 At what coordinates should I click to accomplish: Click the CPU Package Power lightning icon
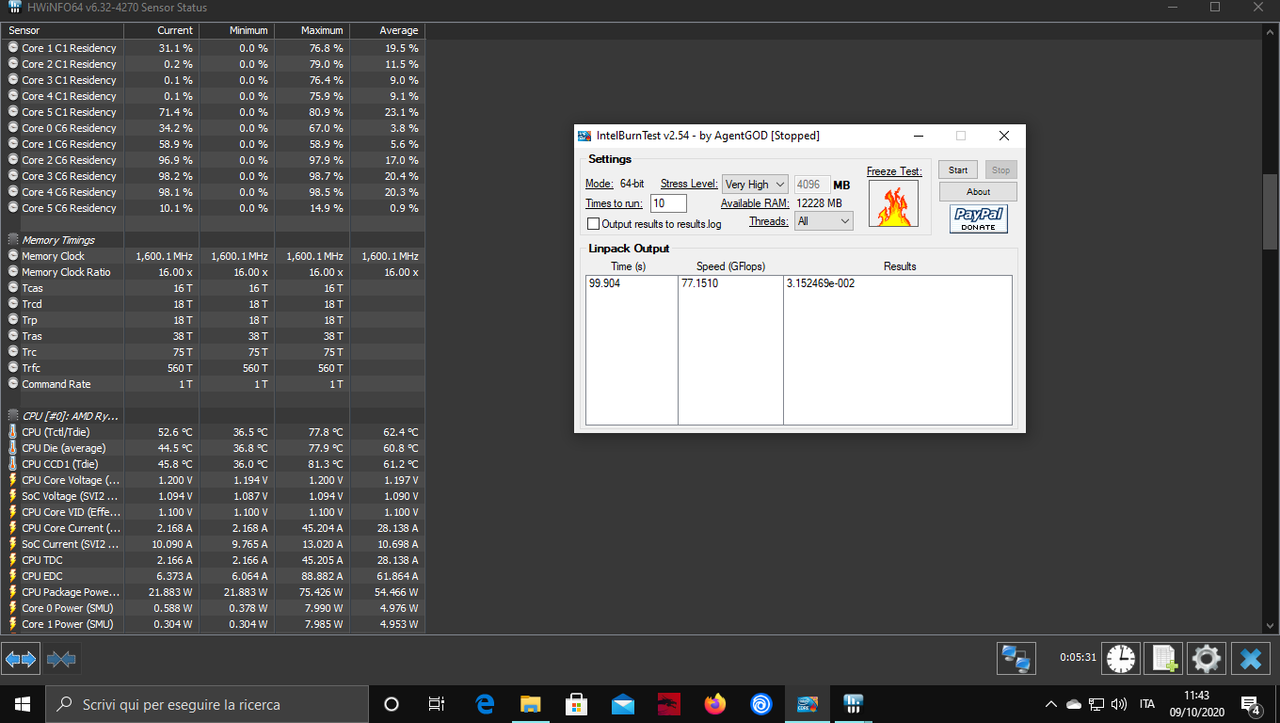pyautogui.click(x=13, y=592)
